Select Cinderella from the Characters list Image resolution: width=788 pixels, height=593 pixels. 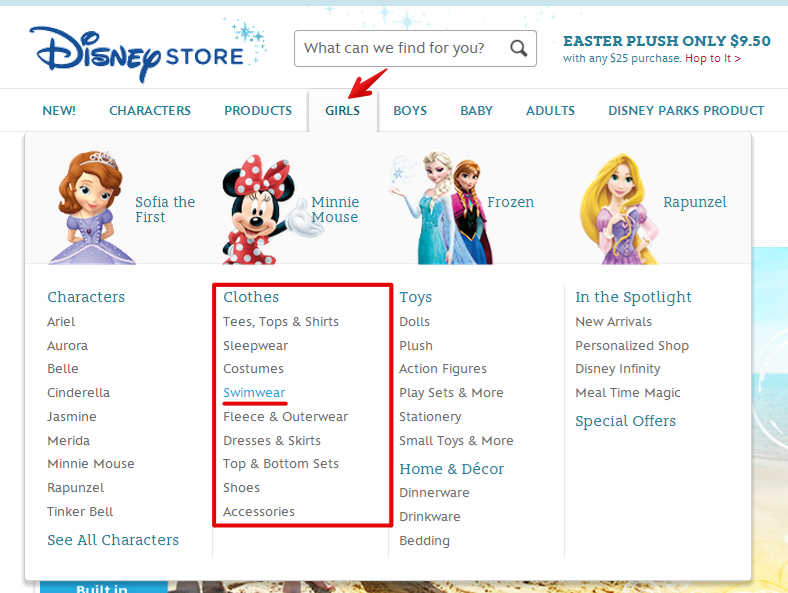(78, 393)
